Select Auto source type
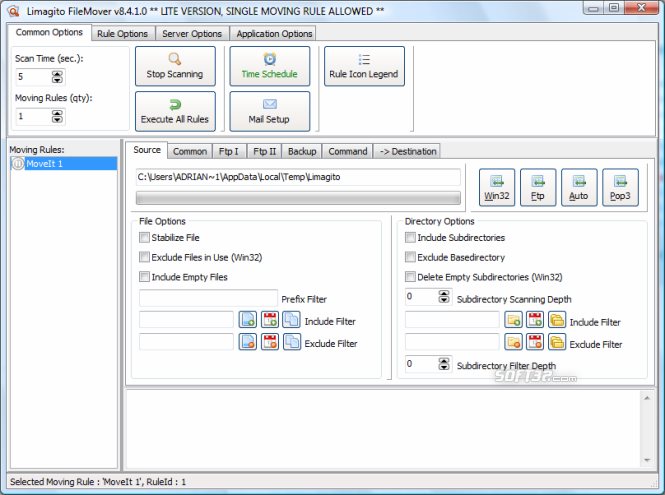This screenshot has height=495, width=665. click(x=579, y=187)
